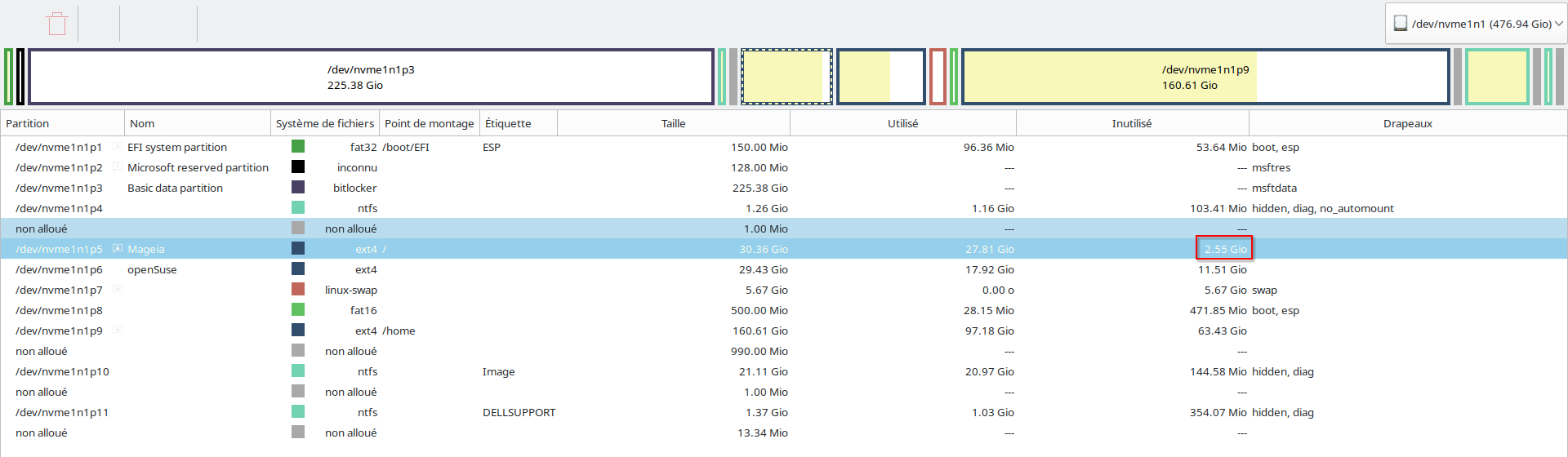The width and height of the screenshot is (1568, 457).
Task: Sort by Point de montage column header
Action: [x=430, y=123]
